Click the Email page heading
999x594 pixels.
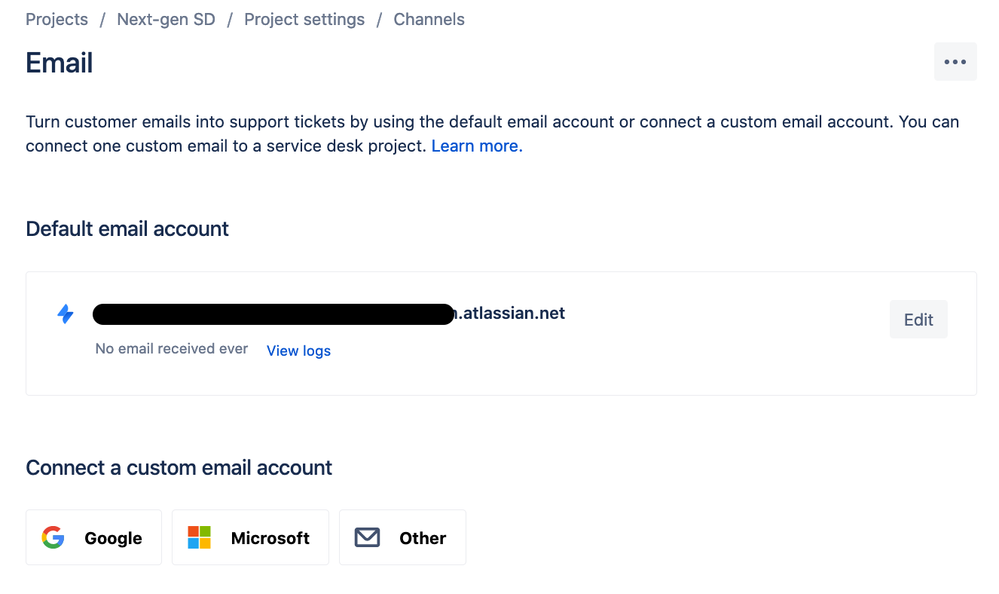point(59,63)
